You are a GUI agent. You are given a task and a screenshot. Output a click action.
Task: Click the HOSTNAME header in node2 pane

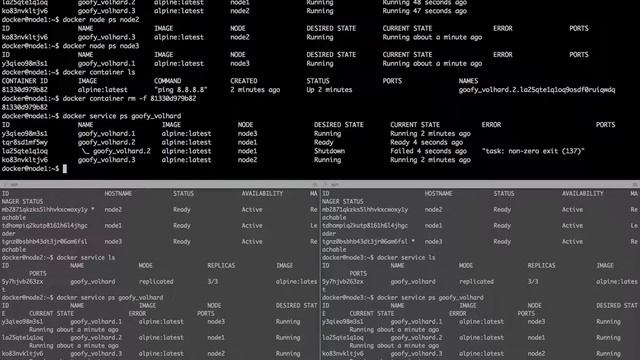(118, 193)
